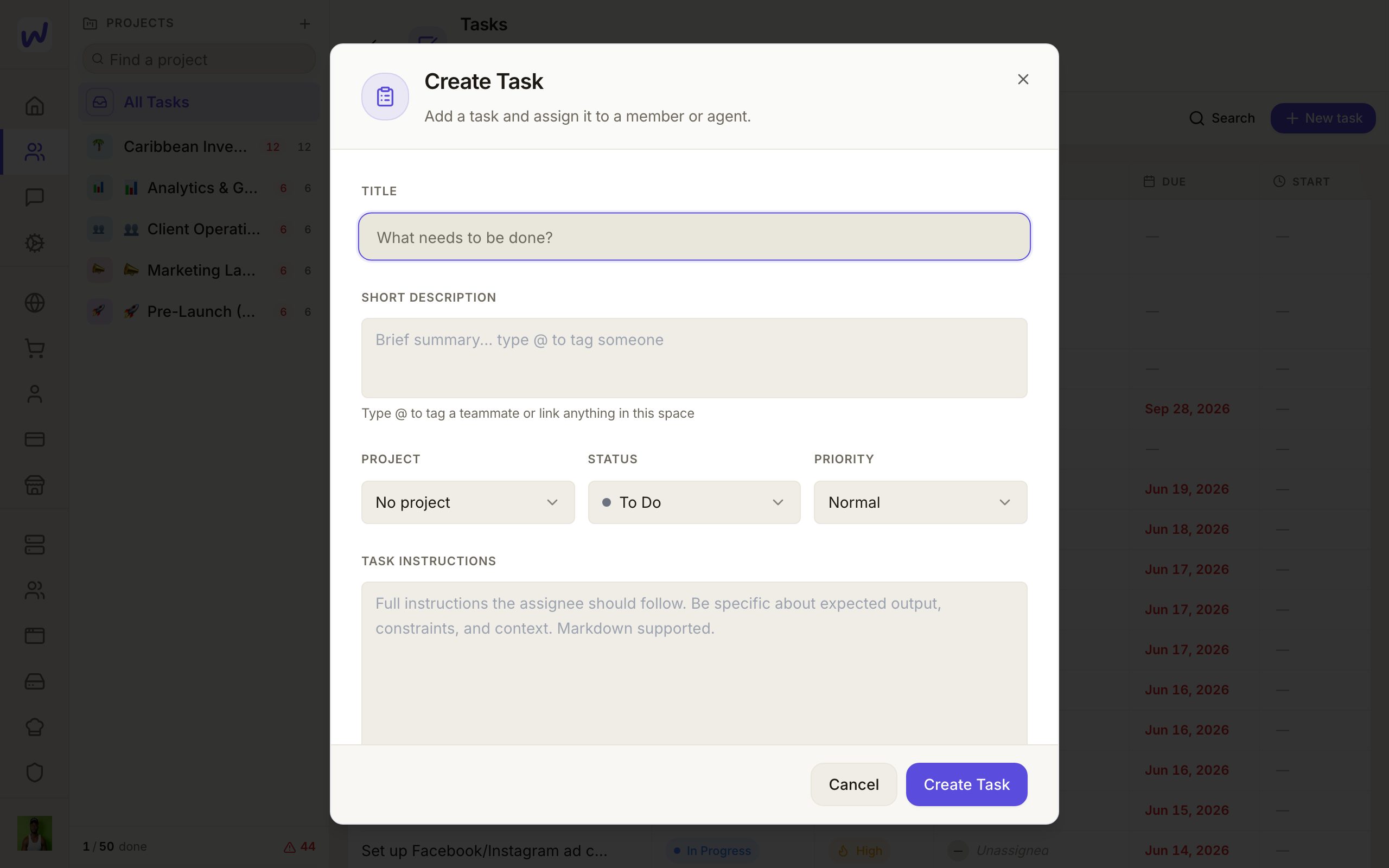Select All Tasks in projects list
The image size is (1389, 868).
199,102
